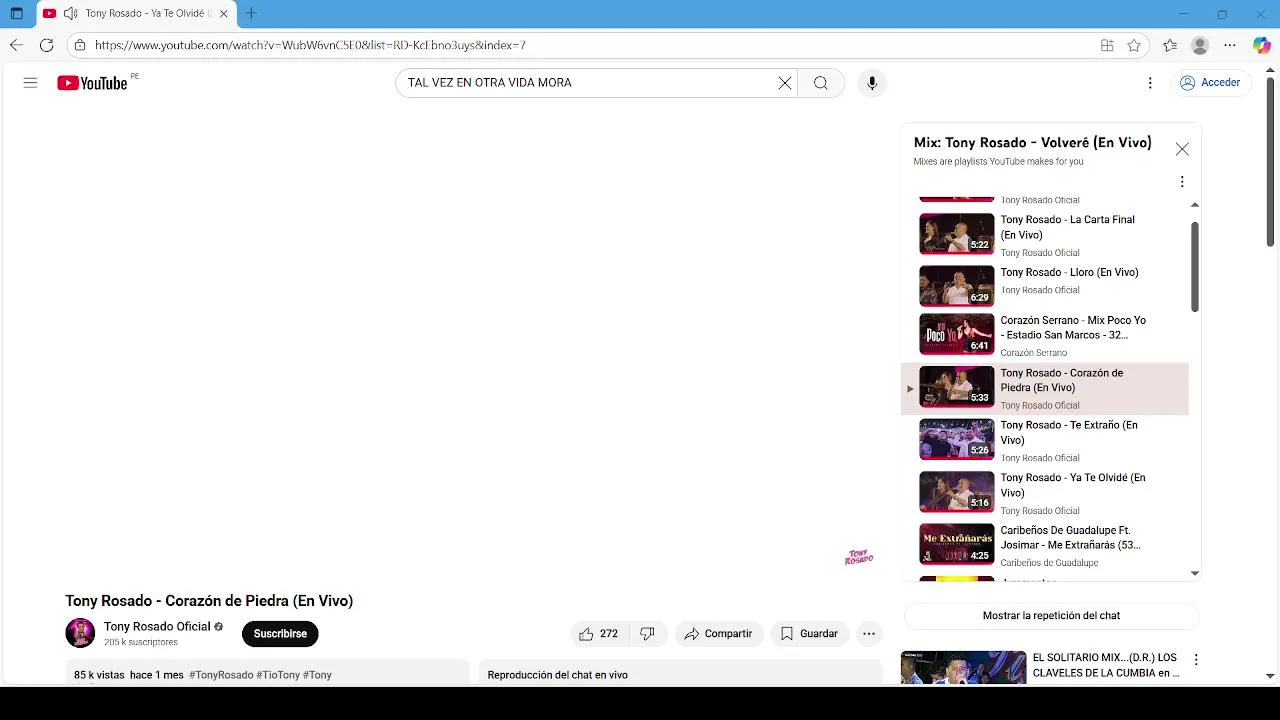Open the split screen browser icon

1107,45
